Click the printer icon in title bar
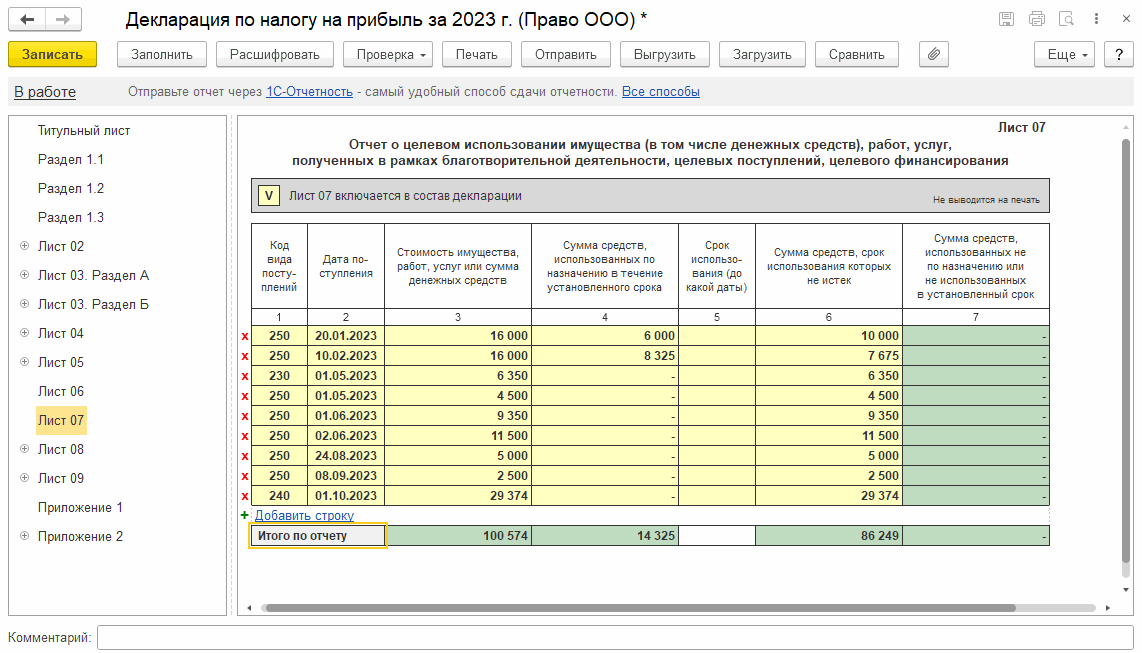 click(x=1036, y=19)
